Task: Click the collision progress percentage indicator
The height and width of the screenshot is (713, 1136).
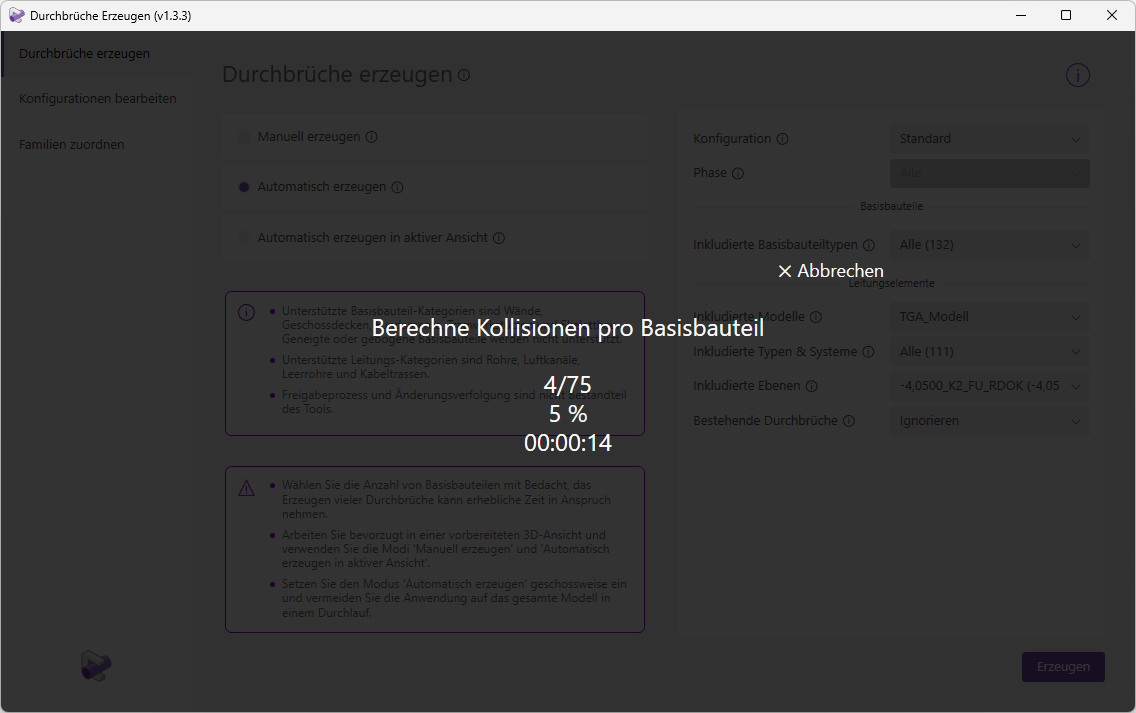Action: pos(567,413)
